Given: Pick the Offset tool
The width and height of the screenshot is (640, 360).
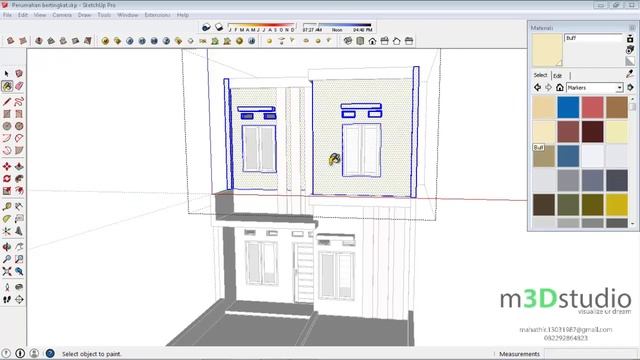Looking at the screenshot, I should click(x=19, y=191).
